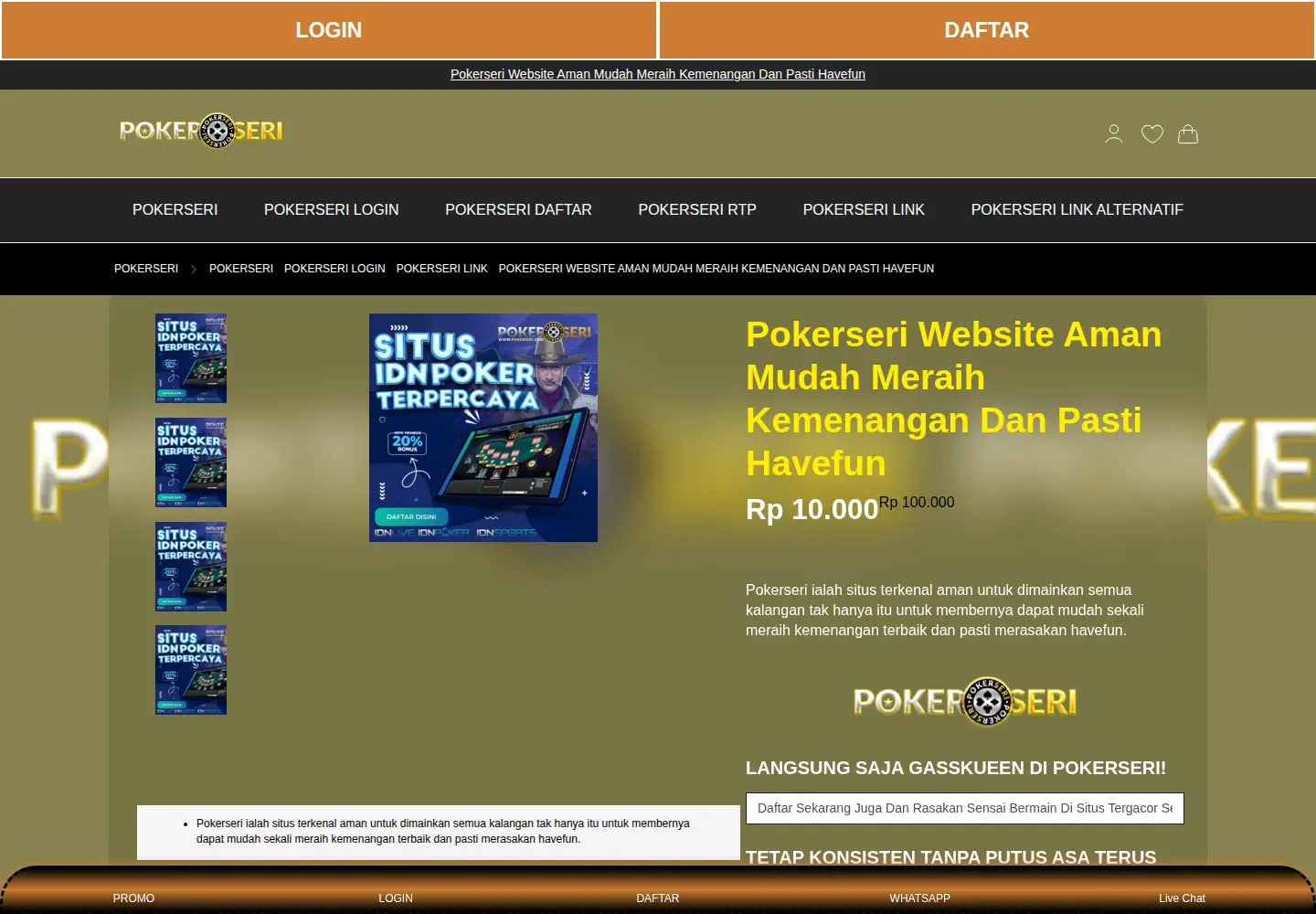The height and width of the screenshot is (914, 1316).
Task: Click the main Situs IDN Poker product image
Action: click(483, 428)
